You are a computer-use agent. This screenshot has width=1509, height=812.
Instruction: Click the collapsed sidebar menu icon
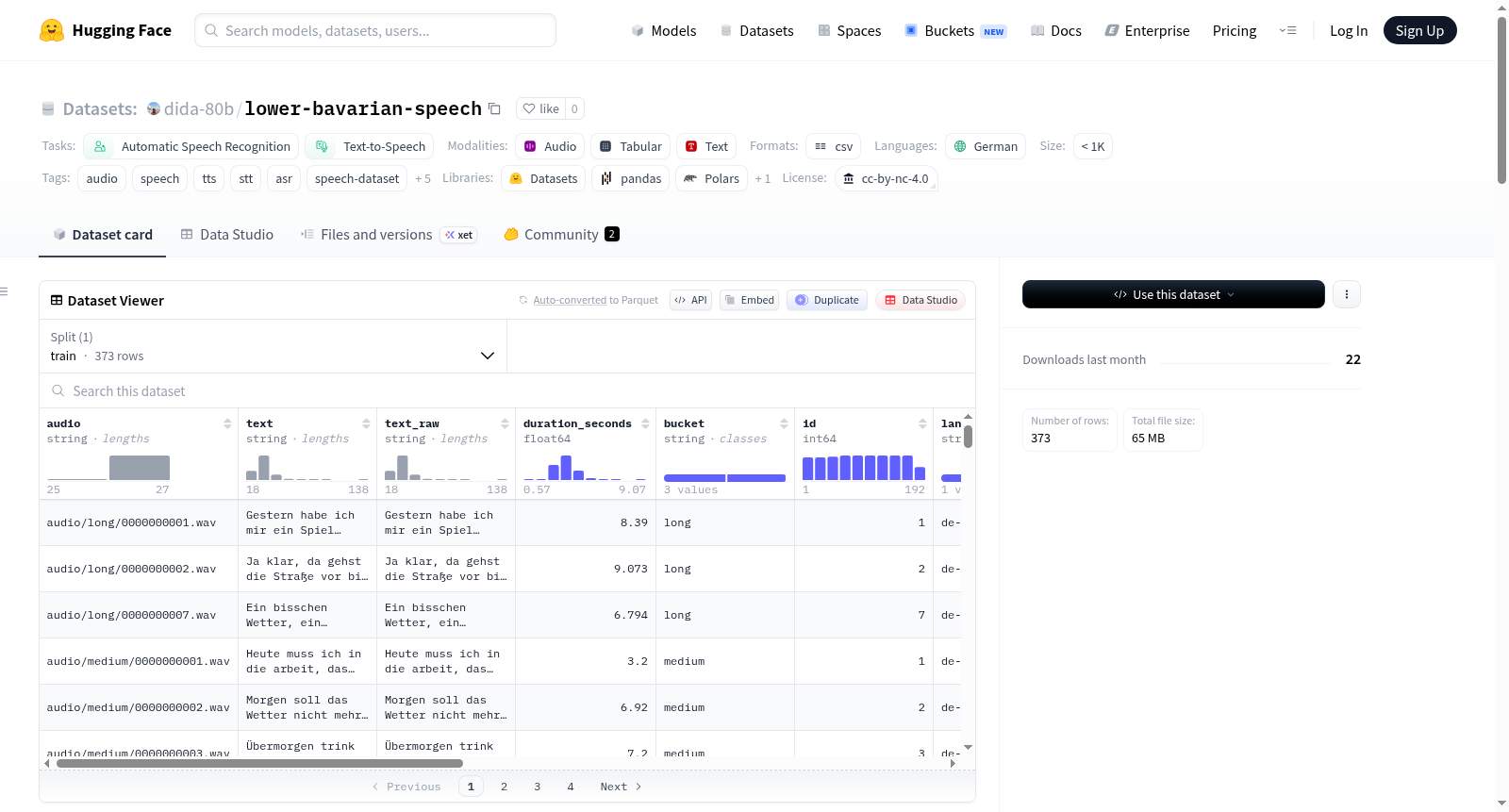(x=5, y=291)
